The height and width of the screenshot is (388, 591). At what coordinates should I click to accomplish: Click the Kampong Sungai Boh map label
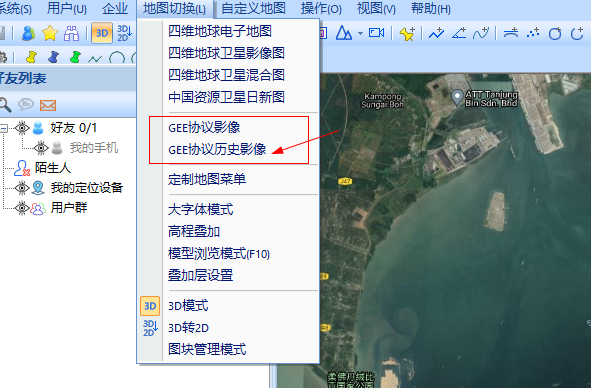point(383,100)
